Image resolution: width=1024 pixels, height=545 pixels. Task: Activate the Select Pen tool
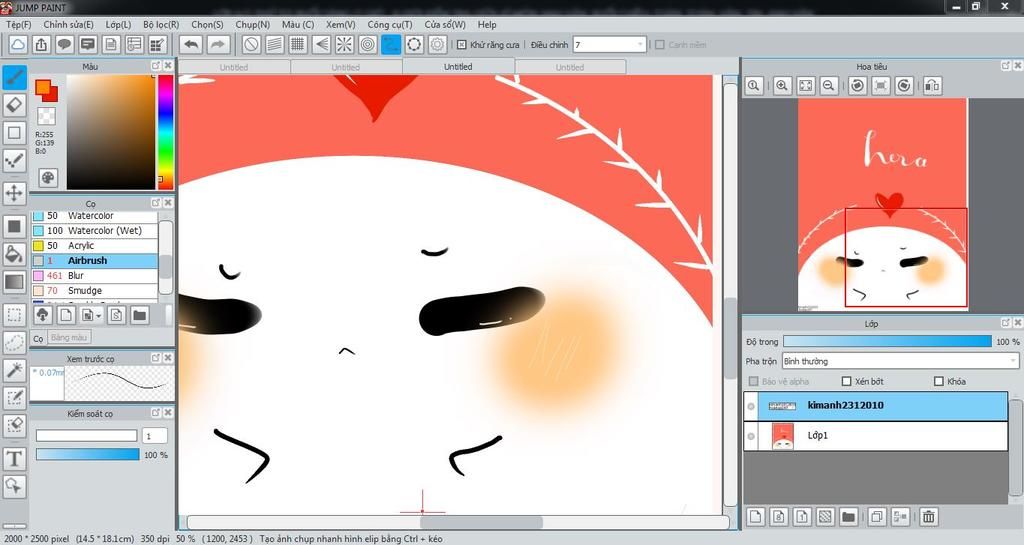pos(14,397)
